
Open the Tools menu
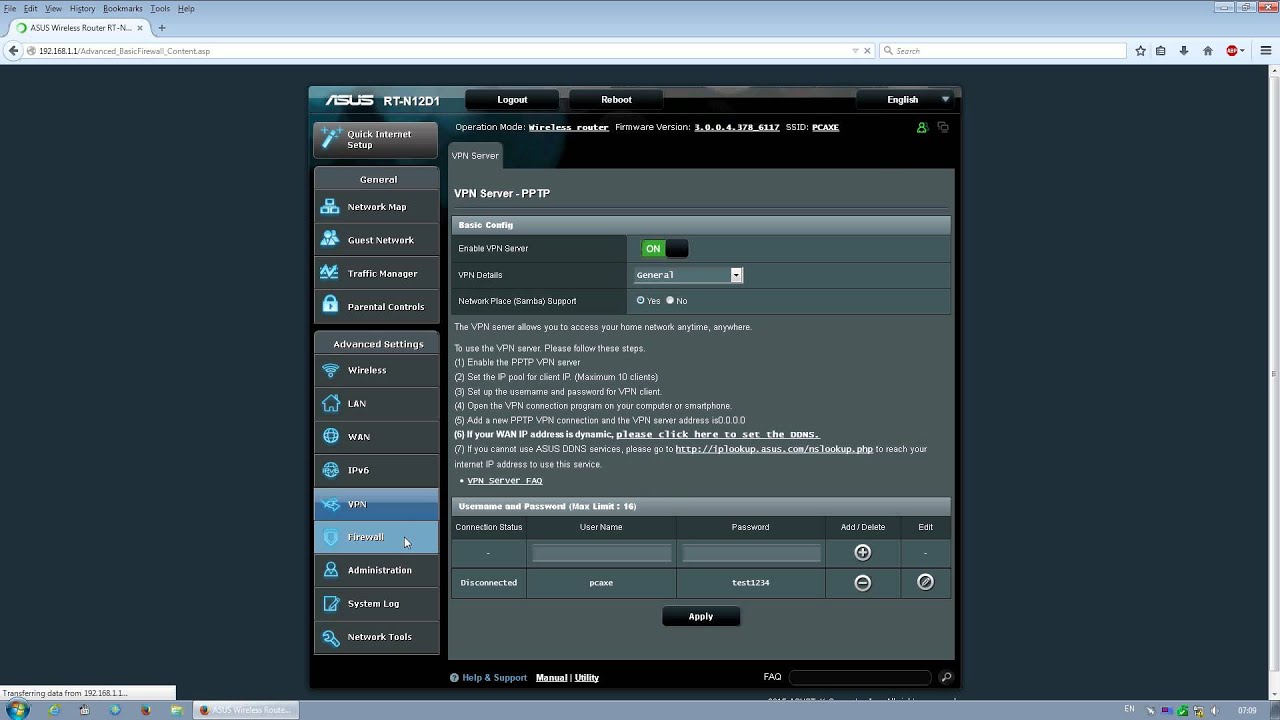click(x=160, y=8)
